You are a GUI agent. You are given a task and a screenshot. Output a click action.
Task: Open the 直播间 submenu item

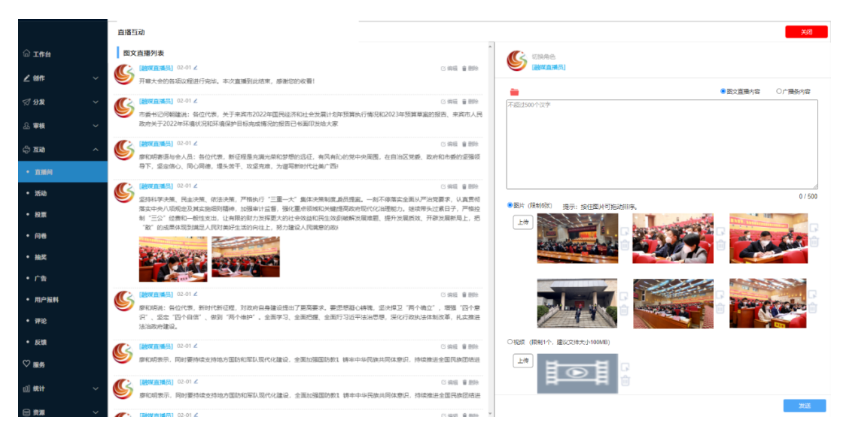tap(63, 172)
